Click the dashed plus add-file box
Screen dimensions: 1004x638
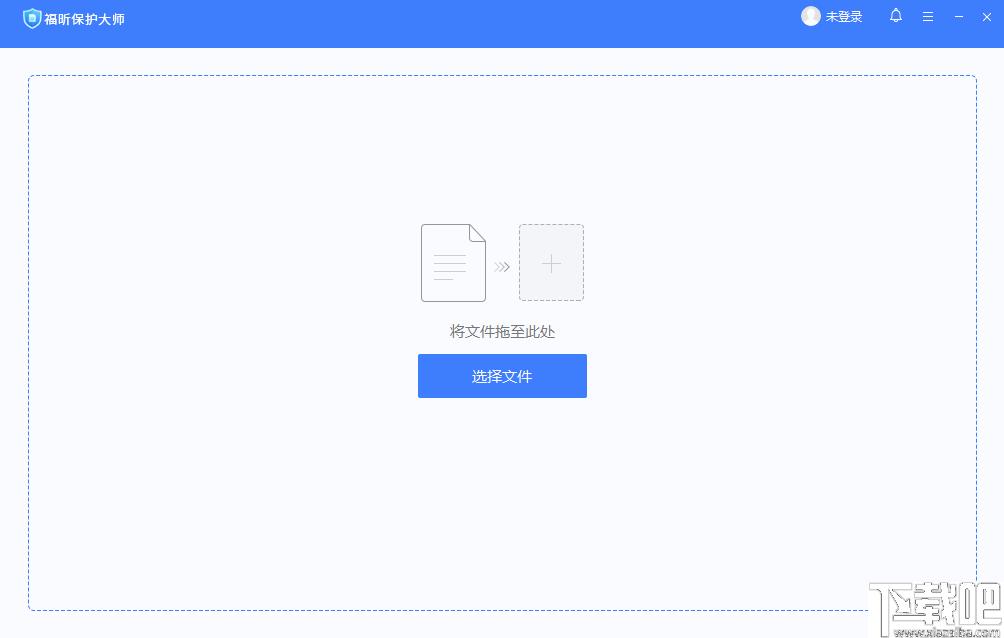[x=551, y=263]
